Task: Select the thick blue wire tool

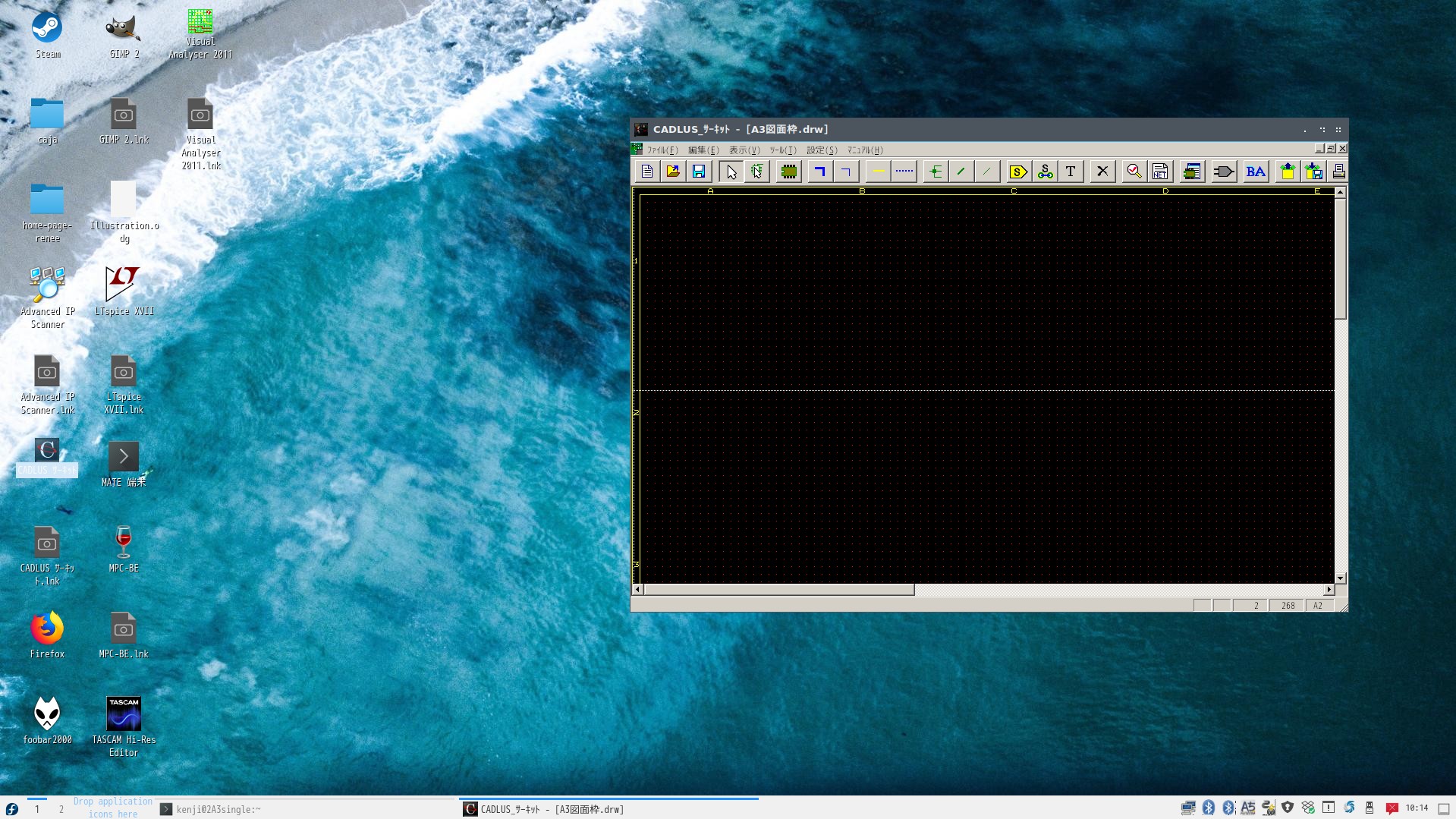Action: coord(819,172)
